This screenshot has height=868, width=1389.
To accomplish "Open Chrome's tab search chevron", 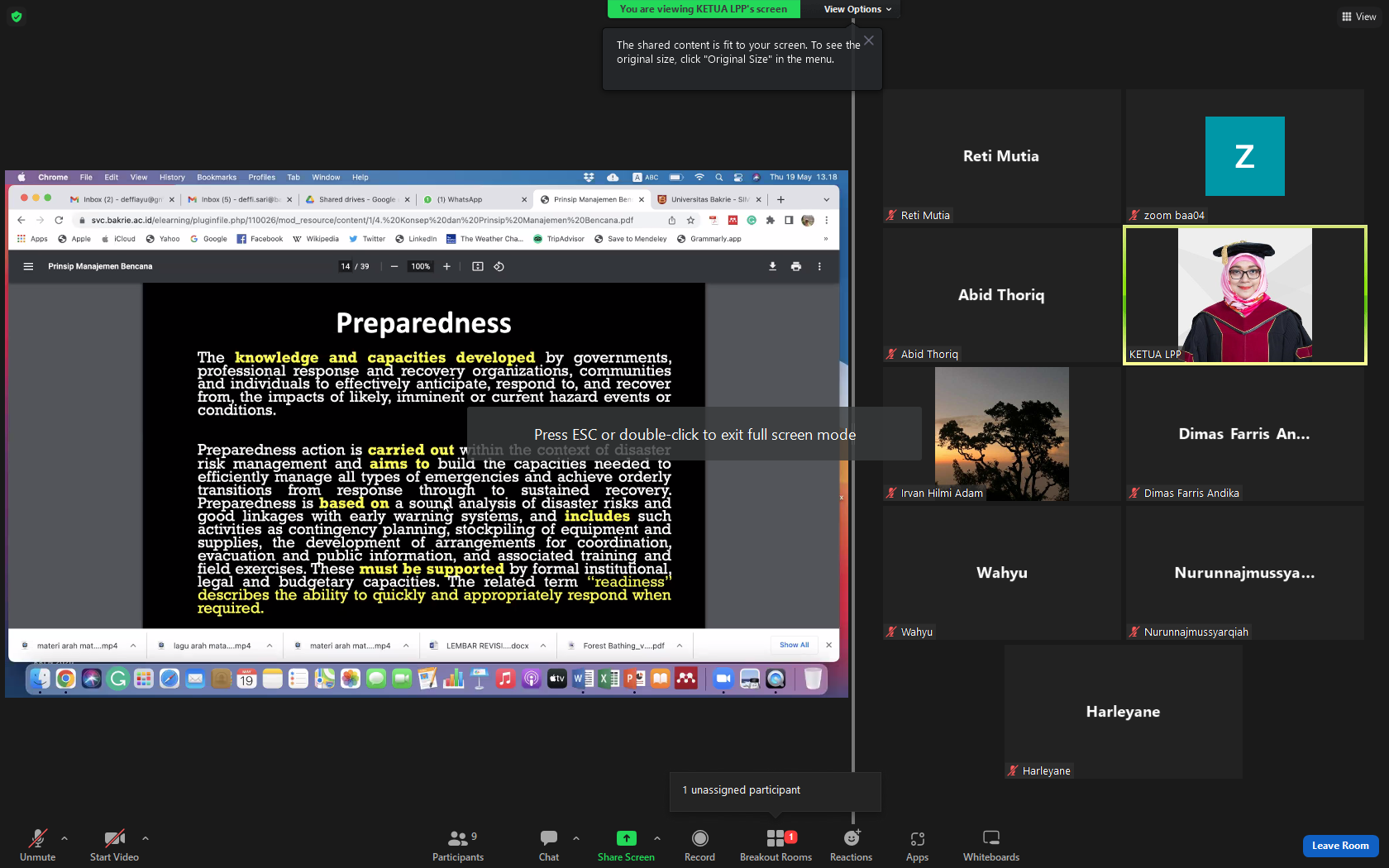I will click(826, 199).
